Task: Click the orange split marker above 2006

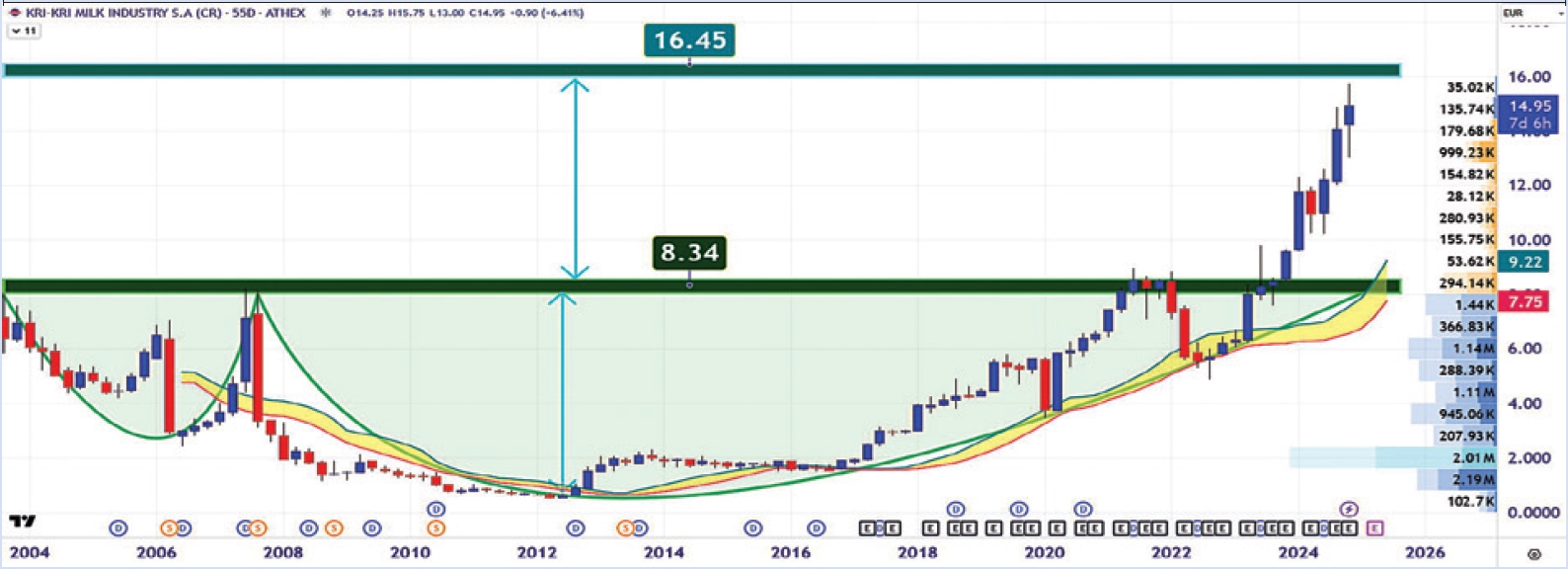Action: 169,528
